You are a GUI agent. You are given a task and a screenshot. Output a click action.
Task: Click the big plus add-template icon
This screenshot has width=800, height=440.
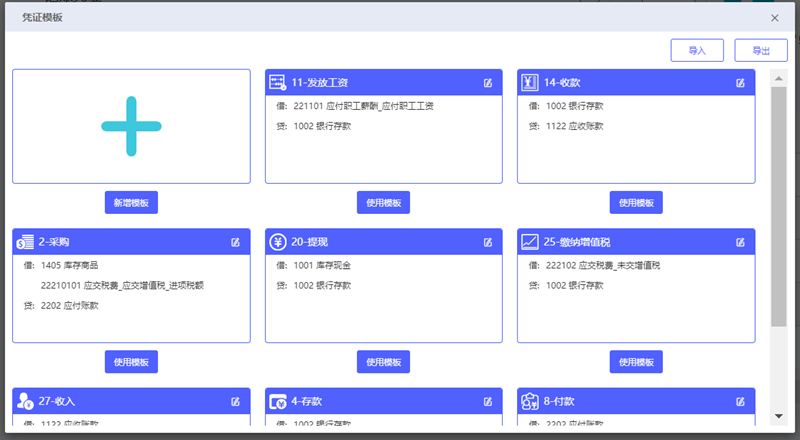point(131,126)
